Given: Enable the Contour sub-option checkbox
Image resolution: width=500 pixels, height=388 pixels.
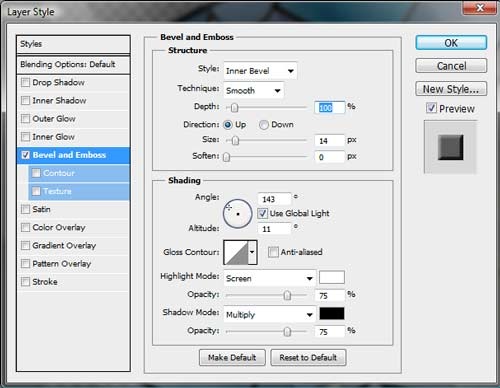Looking at the screenshot, I should pos(36,173).
